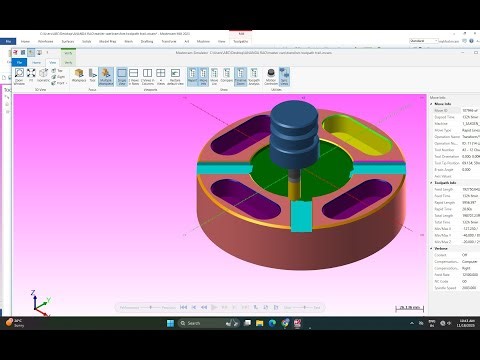Adjust the playback speed slider

pos(304,307)
